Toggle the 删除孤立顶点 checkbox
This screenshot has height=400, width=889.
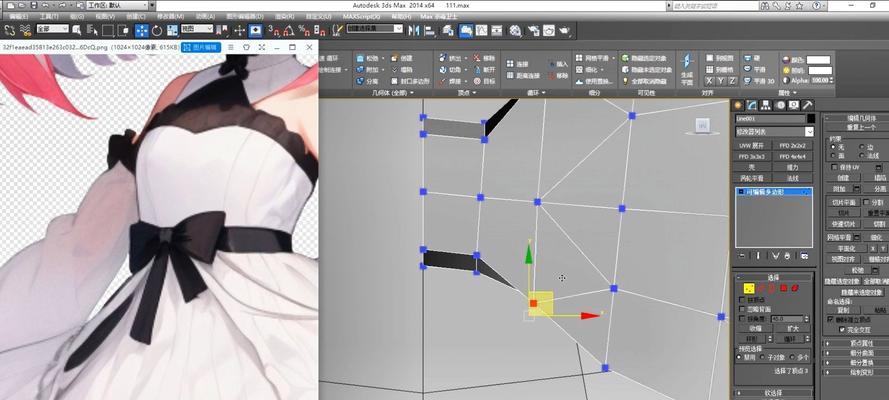point(831,319)
